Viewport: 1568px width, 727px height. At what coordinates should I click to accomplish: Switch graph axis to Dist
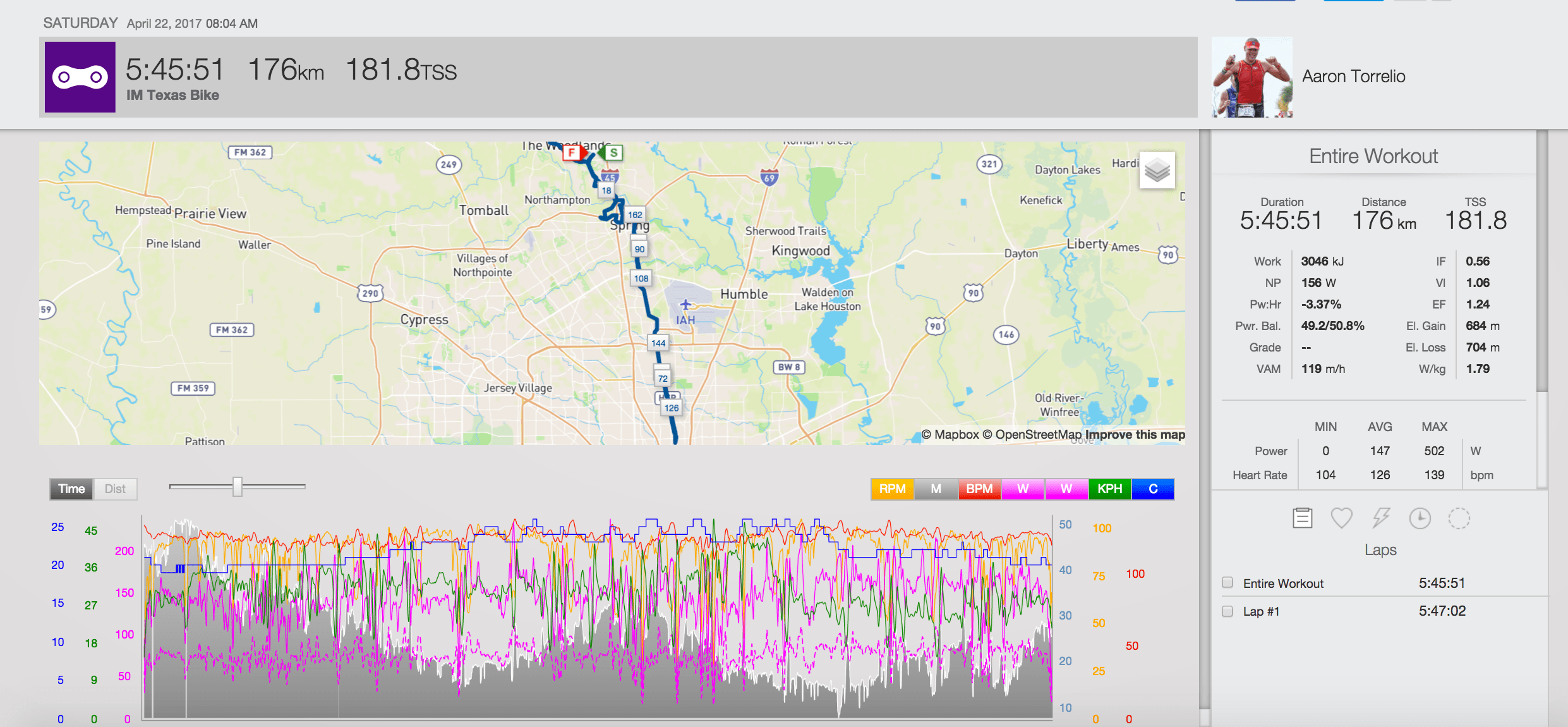(x=115, y=489)
